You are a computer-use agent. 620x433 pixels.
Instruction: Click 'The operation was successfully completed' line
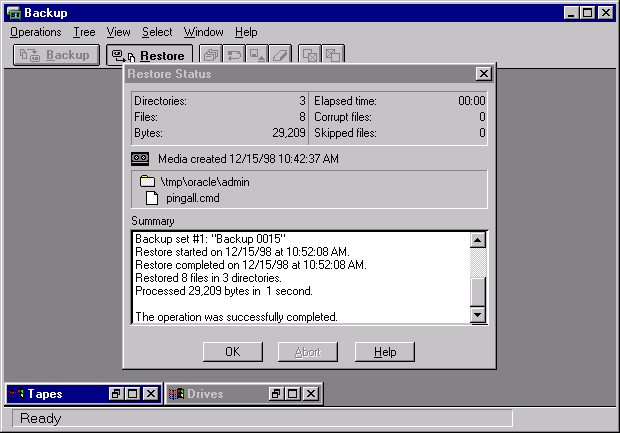[x=236, y=317]
